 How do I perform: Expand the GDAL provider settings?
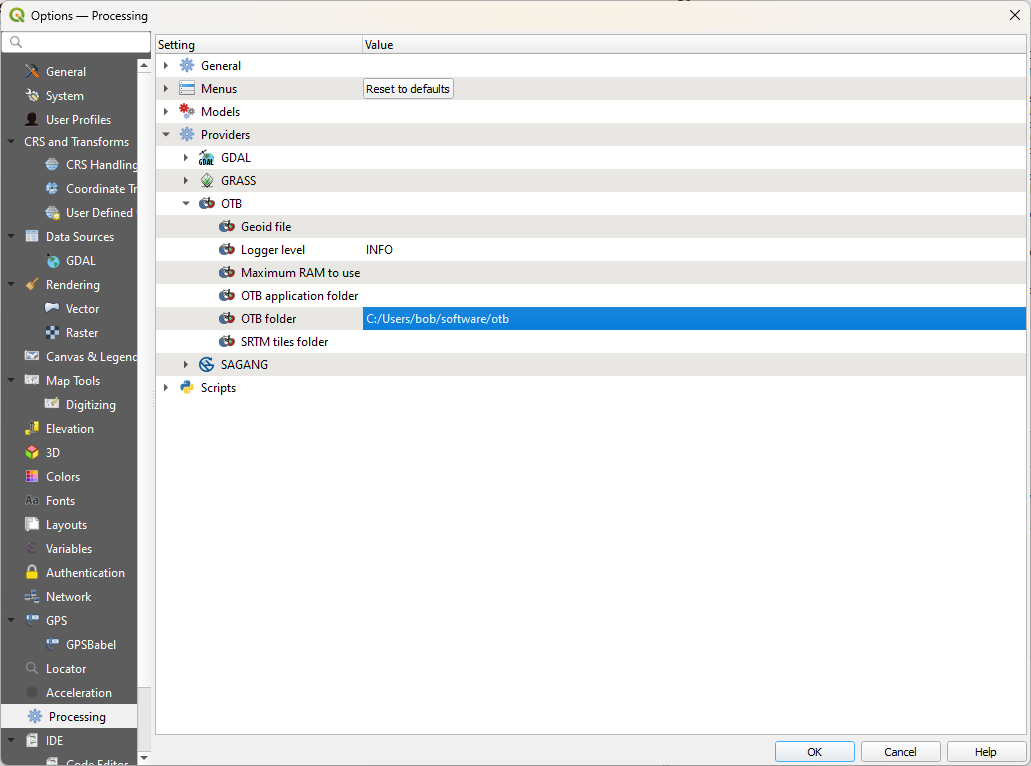pyautogui.click(x=186, y=158)
